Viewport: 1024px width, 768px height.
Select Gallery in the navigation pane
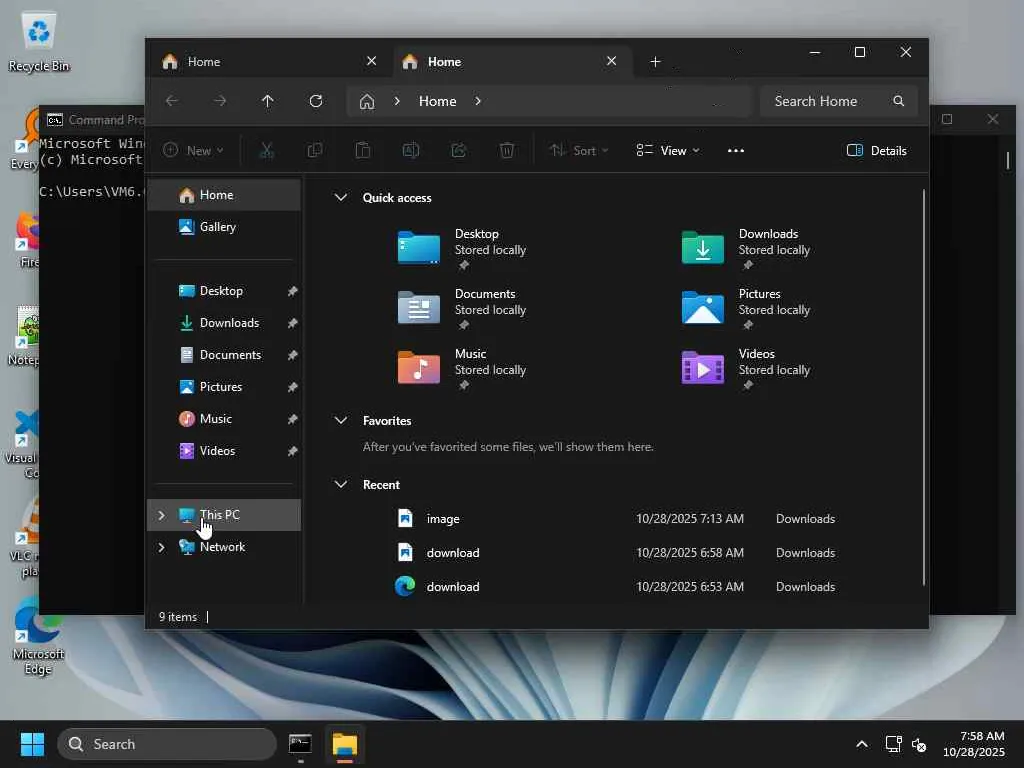(225, 227)
